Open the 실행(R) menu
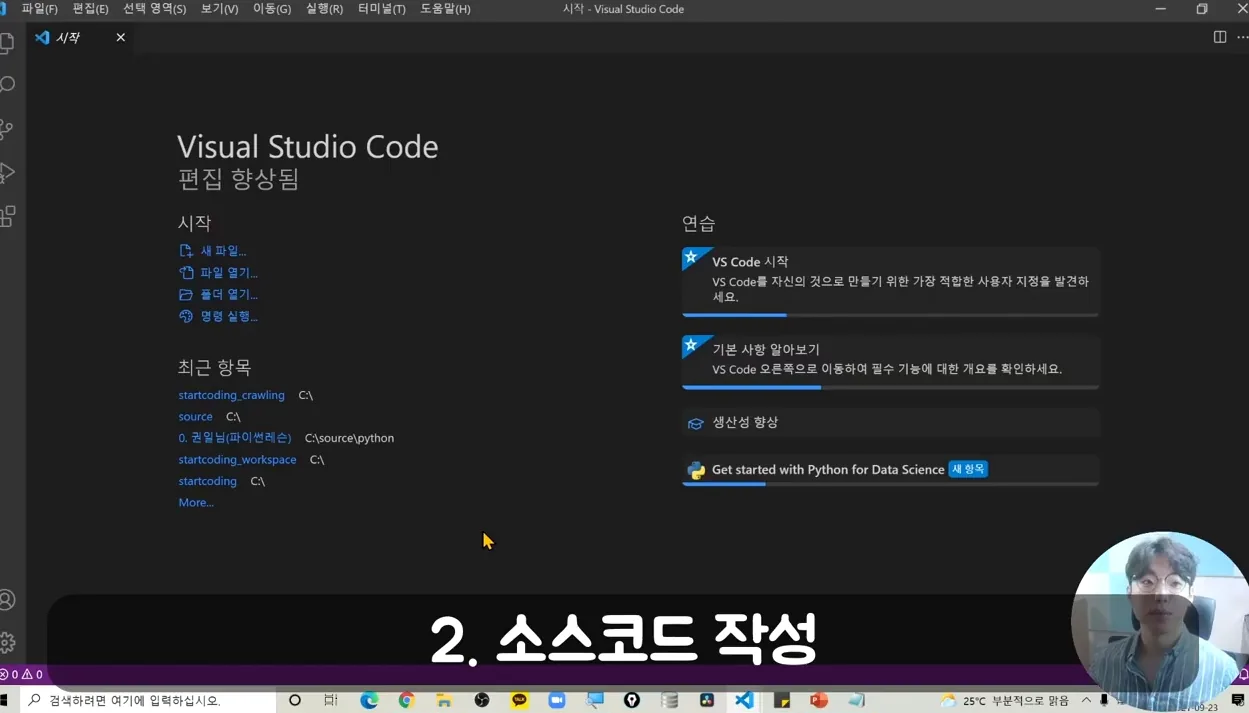Screen dimensions: 1249x713 pos(324,9)
